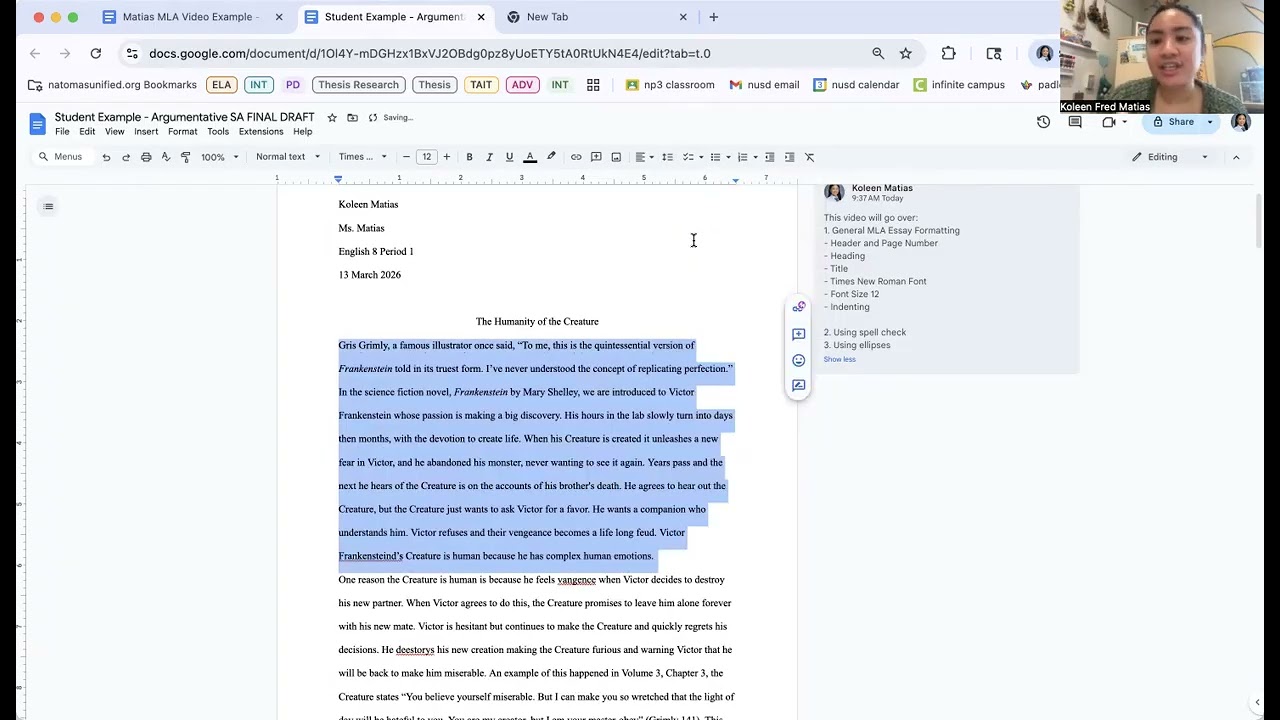Select the Paint format tool
The width and height of the screenshot is (1280, 720).
tap(186, 157)
